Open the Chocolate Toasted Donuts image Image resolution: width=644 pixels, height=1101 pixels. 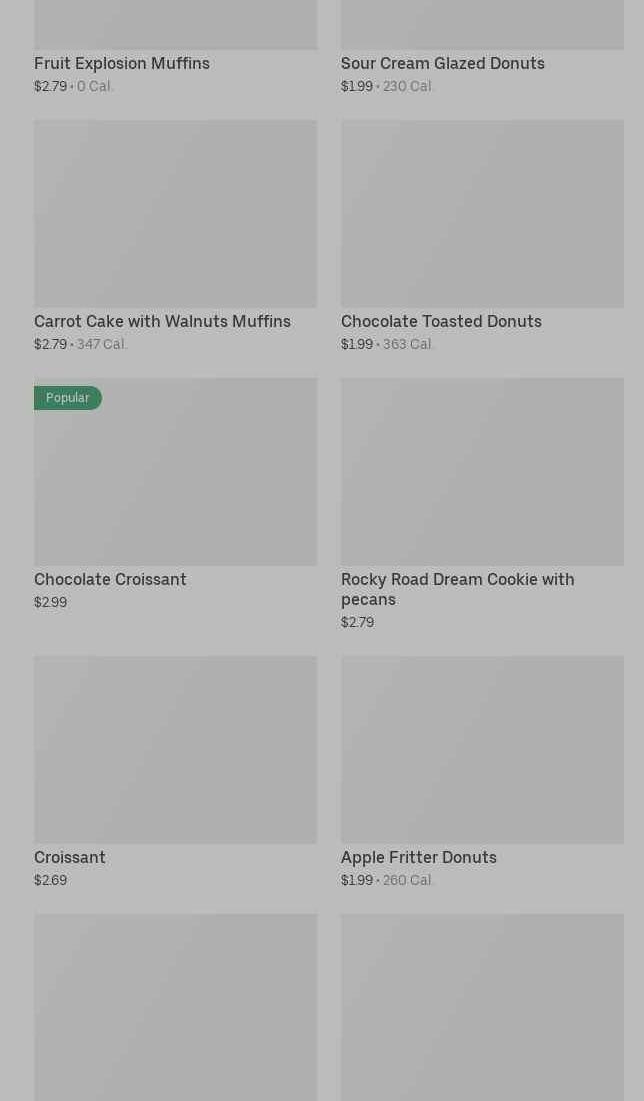tap(482, 213)
